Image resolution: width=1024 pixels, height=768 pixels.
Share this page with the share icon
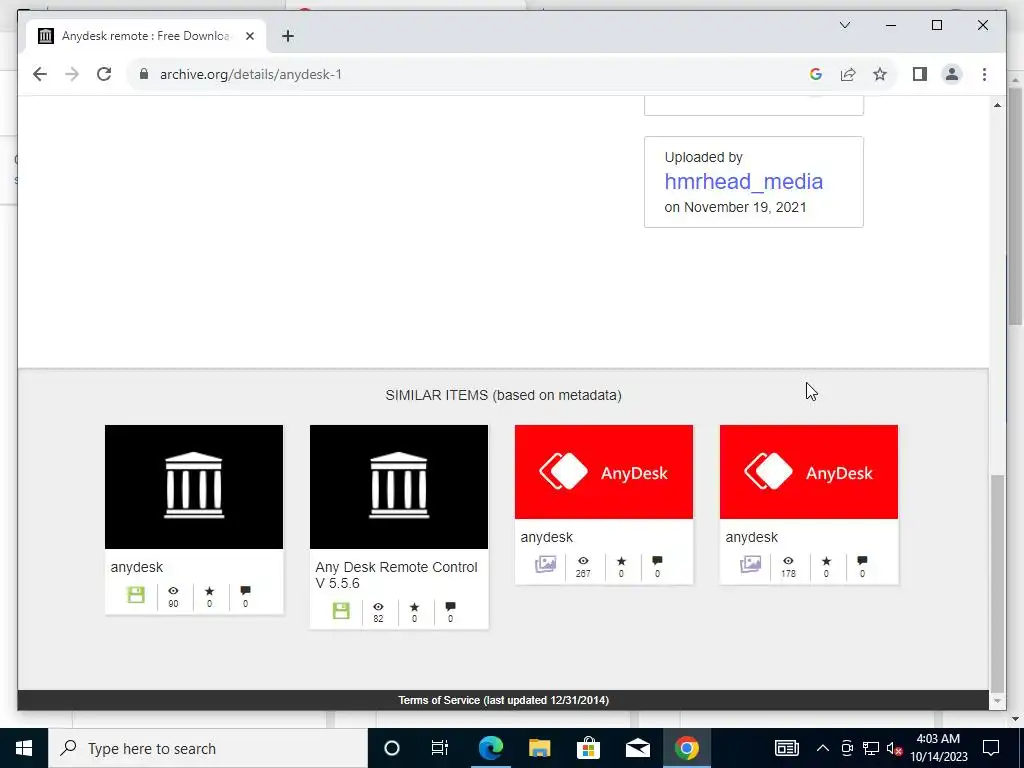pyautogui.click(x=848, y=74)
